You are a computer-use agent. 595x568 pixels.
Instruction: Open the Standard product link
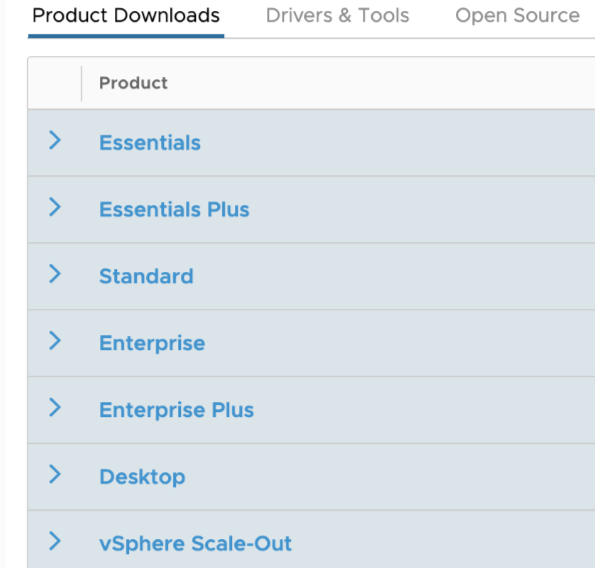(146, 277)
